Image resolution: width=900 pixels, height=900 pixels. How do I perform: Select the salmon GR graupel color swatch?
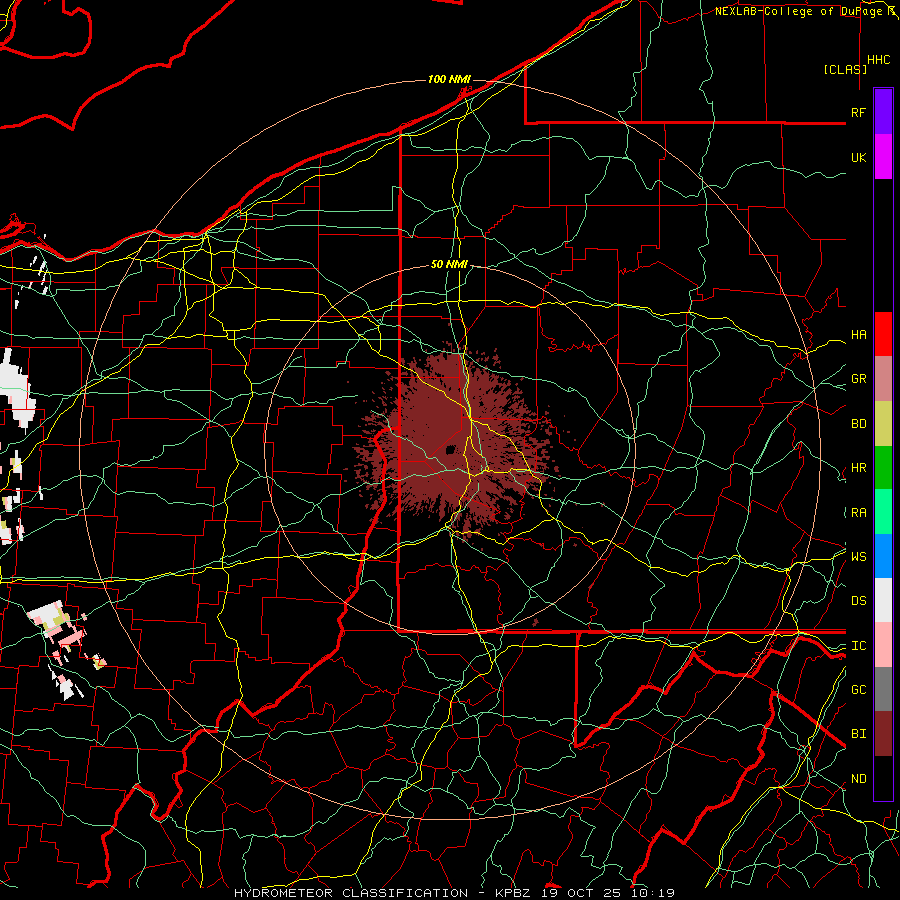point(883,379)
